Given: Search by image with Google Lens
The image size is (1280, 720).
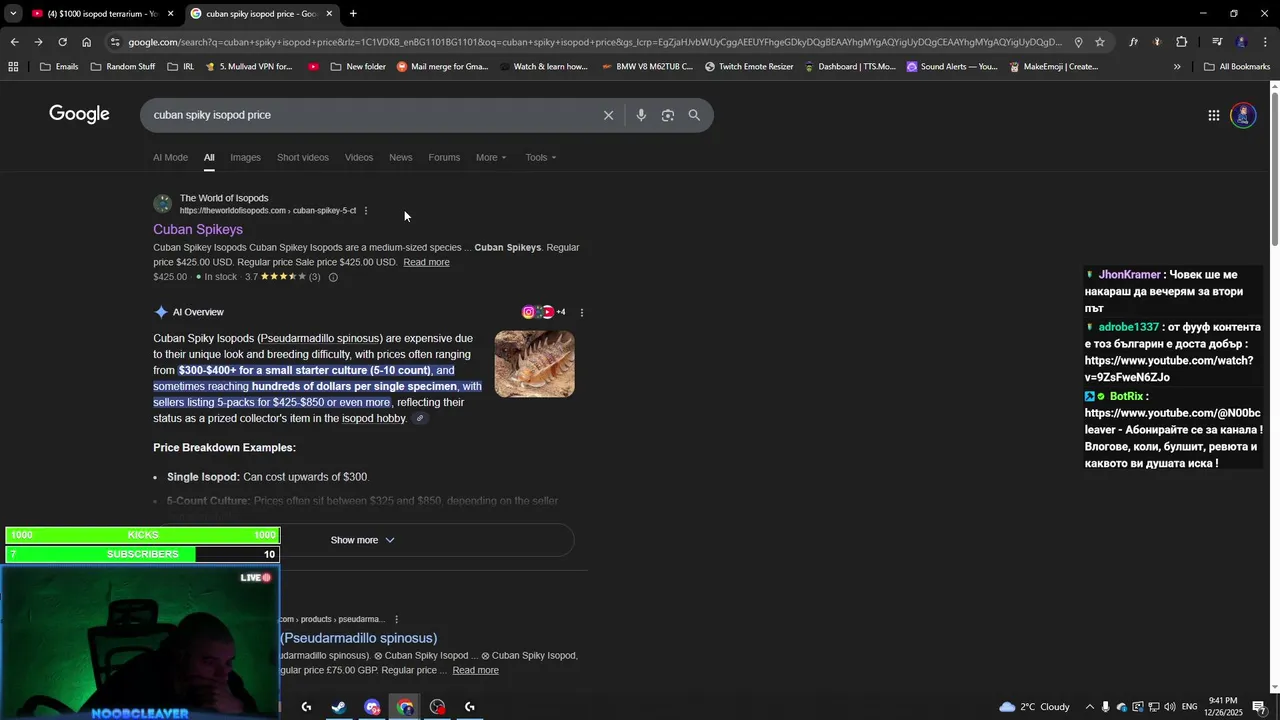Looking at the screenshot, I should pyautogui.click(x=667, y=115).
